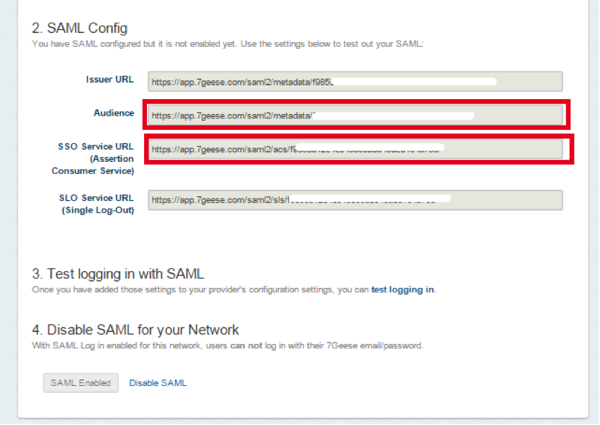Click the "Issuer URL" field label
The width and height of the screenshot is (600, 425).
point(110,79)
